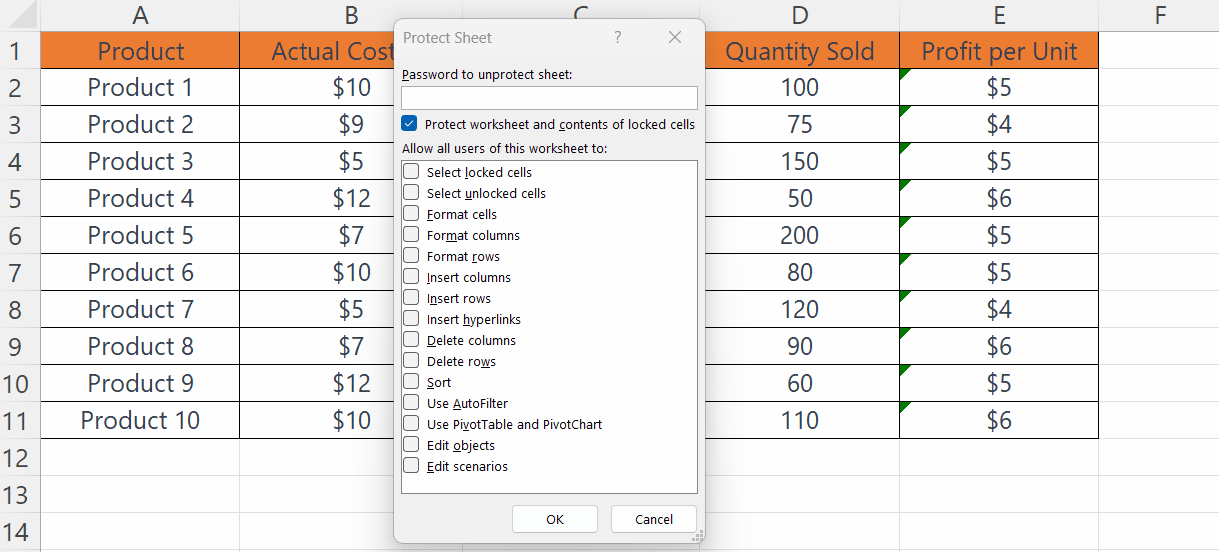
Task: Click quantity sold 75 cell
Action: coord(802,125)
